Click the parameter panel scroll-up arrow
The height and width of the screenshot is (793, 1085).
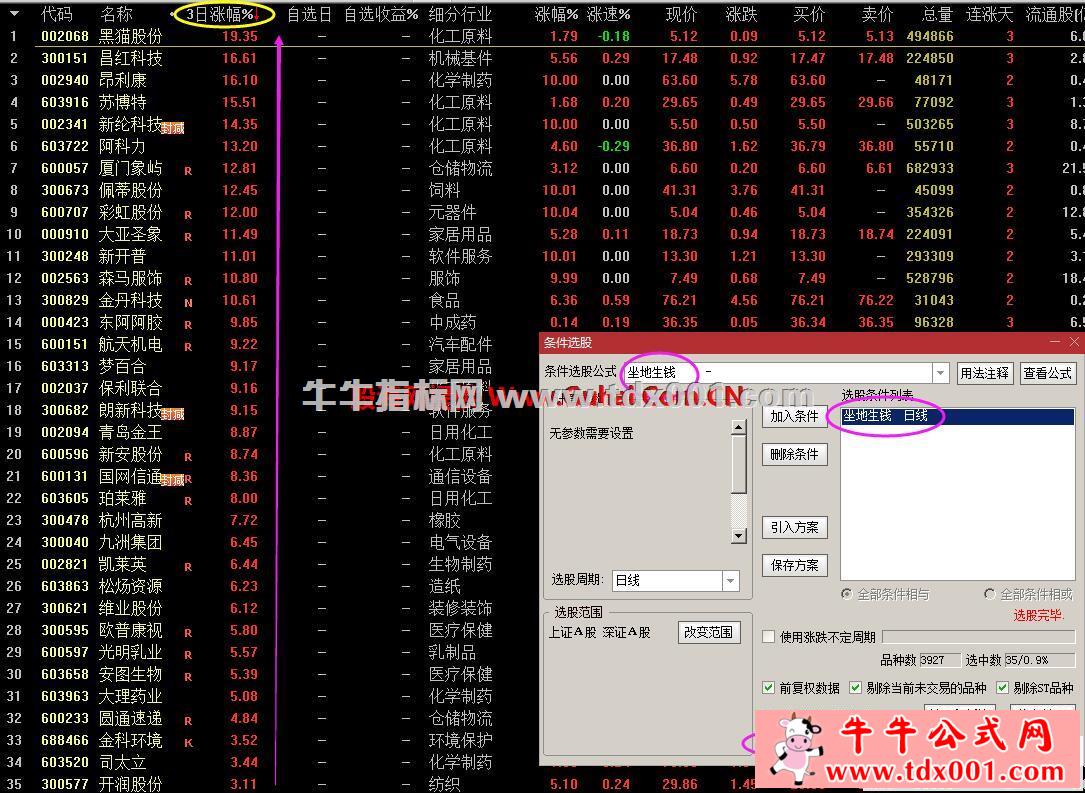(x=738, y=428)
